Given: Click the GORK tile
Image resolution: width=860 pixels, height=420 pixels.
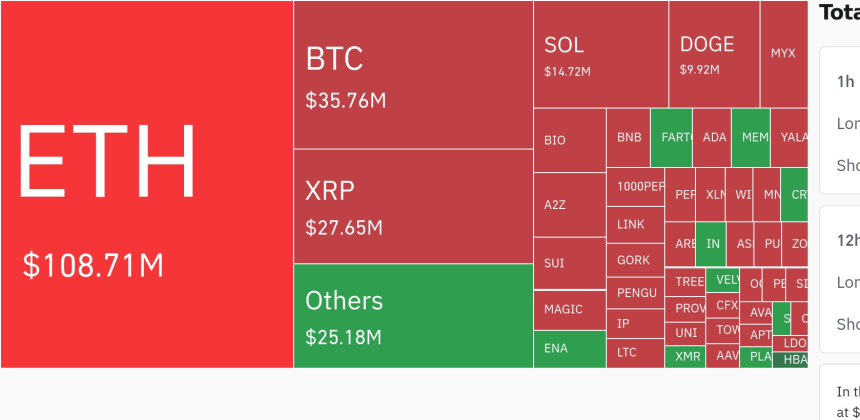Looking at the screenshot, I should coord(635,260).
